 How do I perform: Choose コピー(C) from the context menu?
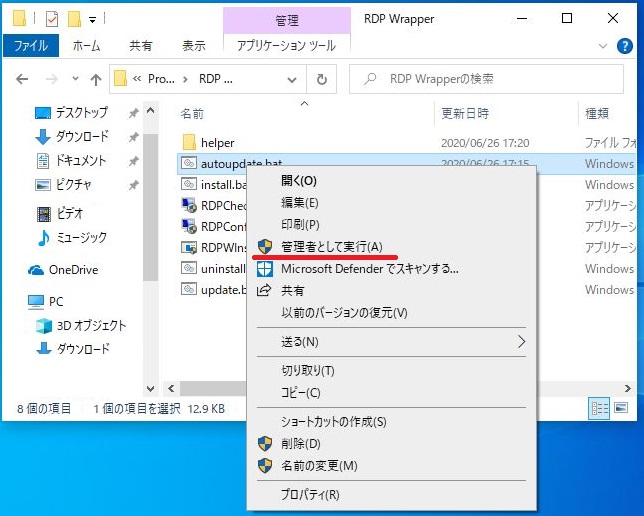(x=391, y=393)
